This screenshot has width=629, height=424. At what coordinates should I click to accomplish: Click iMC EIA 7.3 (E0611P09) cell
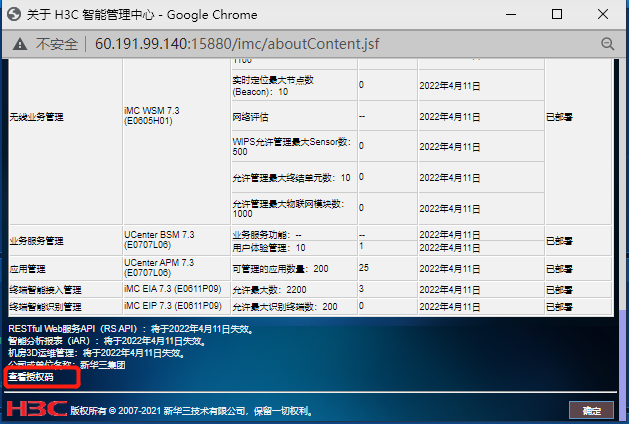point(177,289)
